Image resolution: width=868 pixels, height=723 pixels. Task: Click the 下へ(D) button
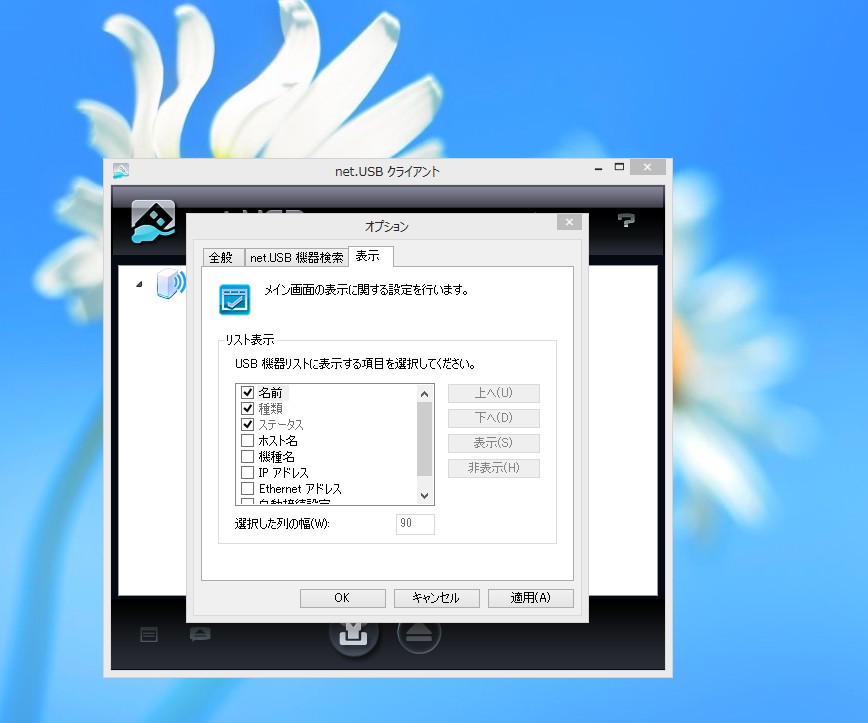point(494,418)
